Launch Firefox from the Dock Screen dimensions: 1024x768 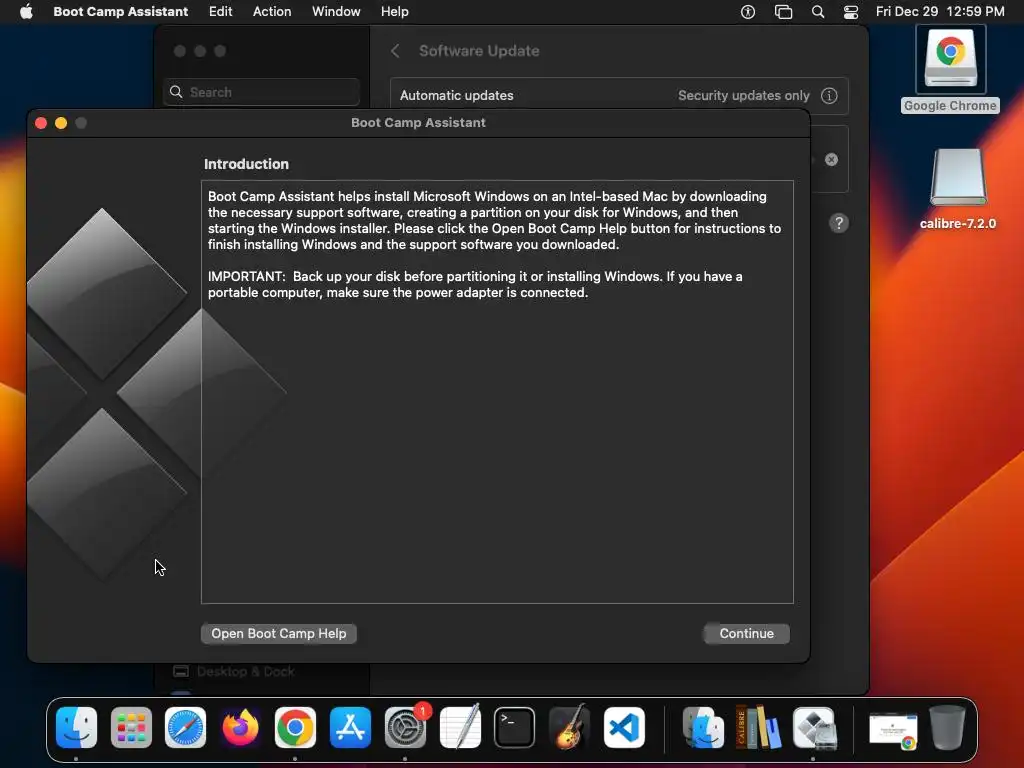(240, 728)
